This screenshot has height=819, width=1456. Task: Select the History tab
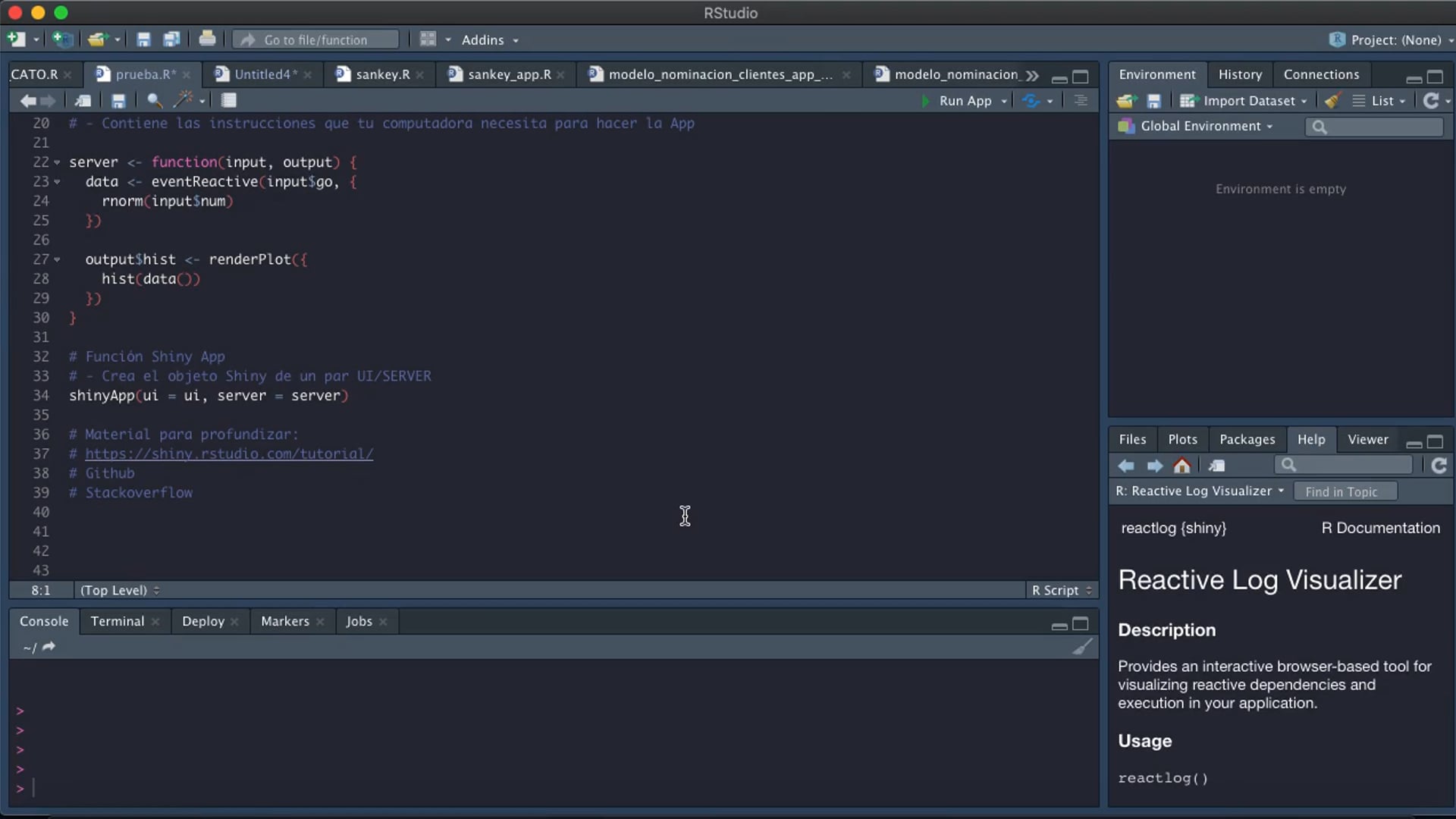[x=1240, y=74]
